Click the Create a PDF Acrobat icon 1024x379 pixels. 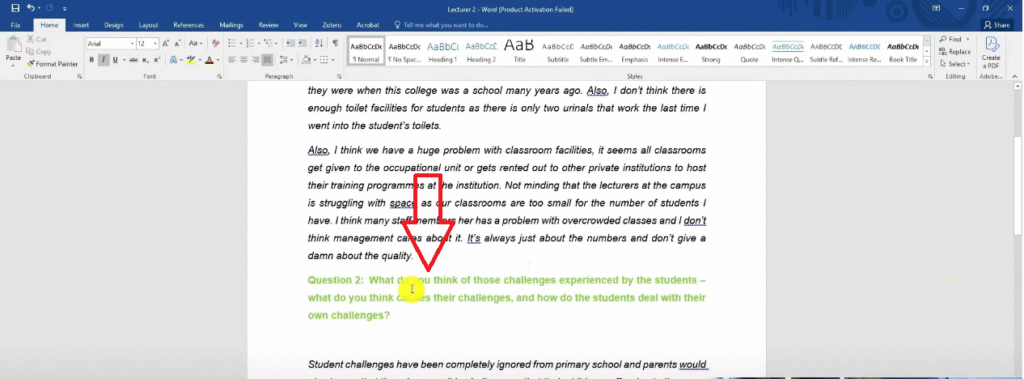[x=992, y=52]
